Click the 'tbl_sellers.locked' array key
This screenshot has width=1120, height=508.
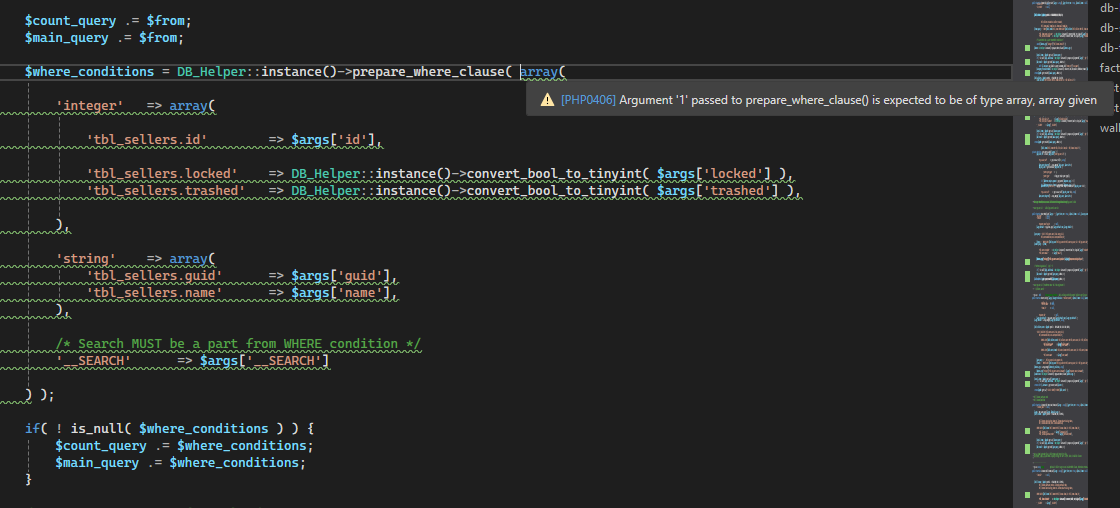pos(161,173)
